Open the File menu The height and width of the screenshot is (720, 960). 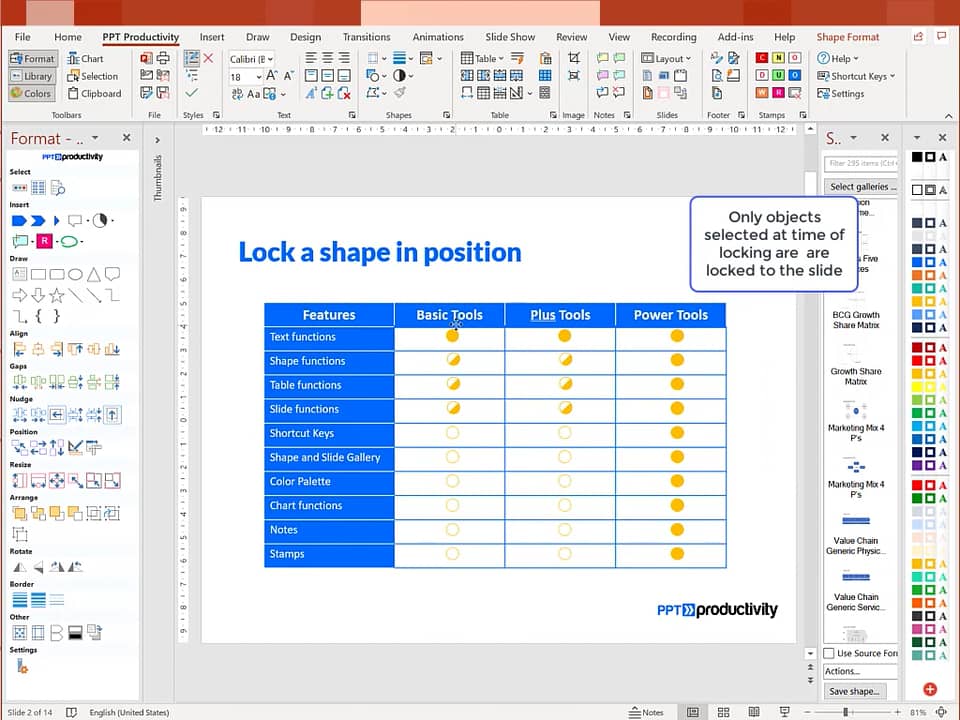coord(23,37)
